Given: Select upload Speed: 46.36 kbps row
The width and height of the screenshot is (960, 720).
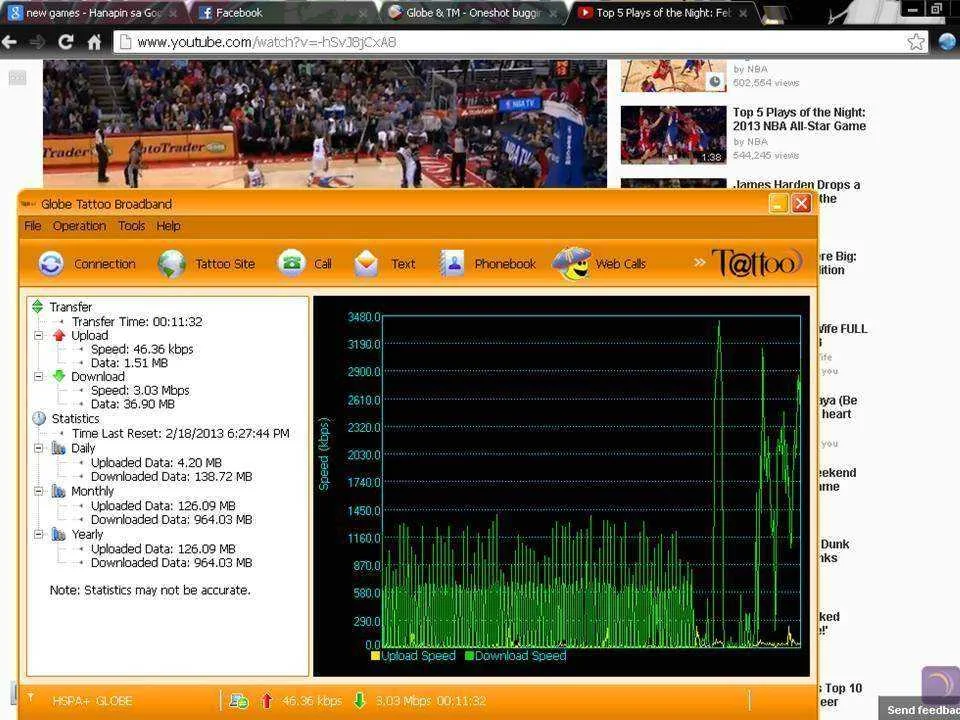Looking at the screenshot, I should pyautogui.click(x=142, y=349).
